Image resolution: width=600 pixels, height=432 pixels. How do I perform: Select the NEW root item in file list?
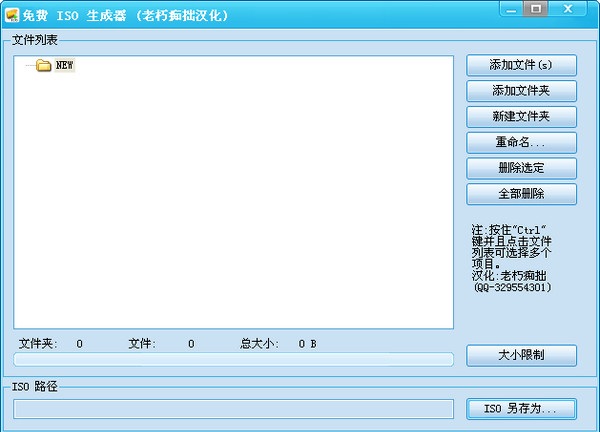(65, 66)
